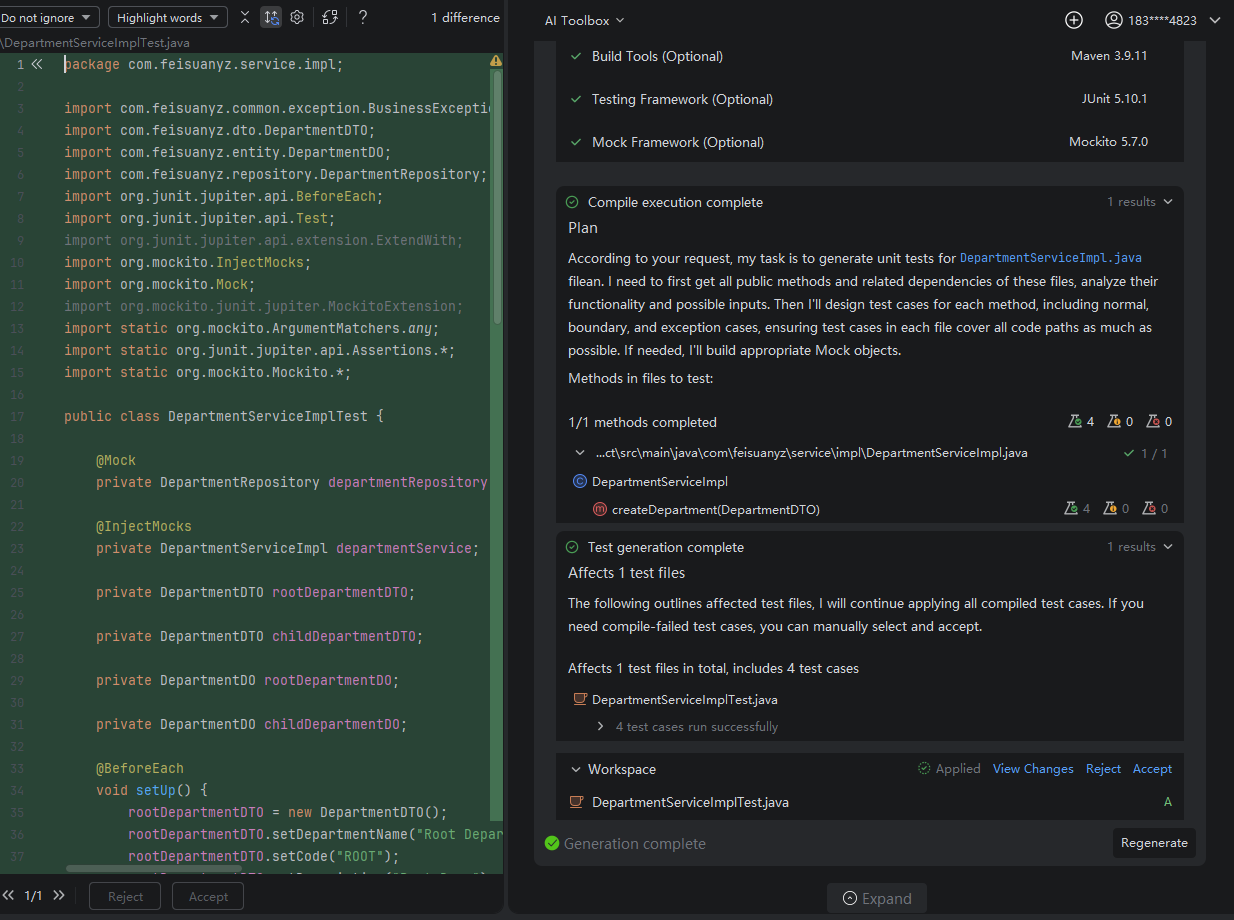Click the diff toolbar help question mark
Image resolution: width=1234 pixels, height=920 pixels.
(x=363, y=17)
